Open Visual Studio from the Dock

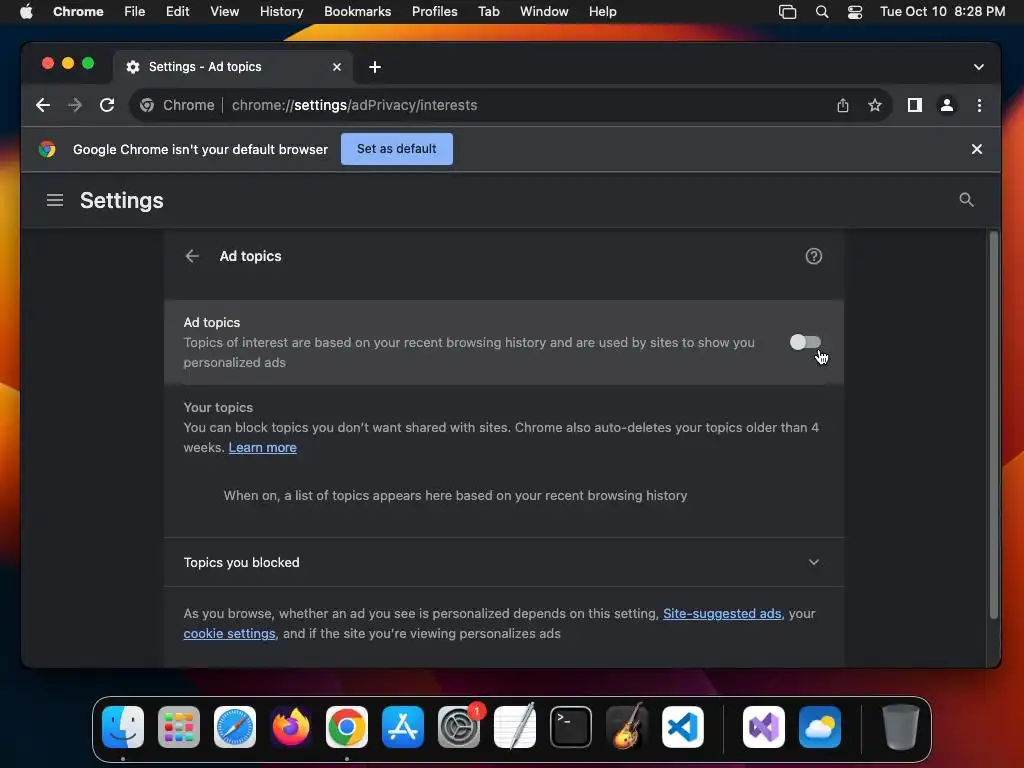point(763,727)
